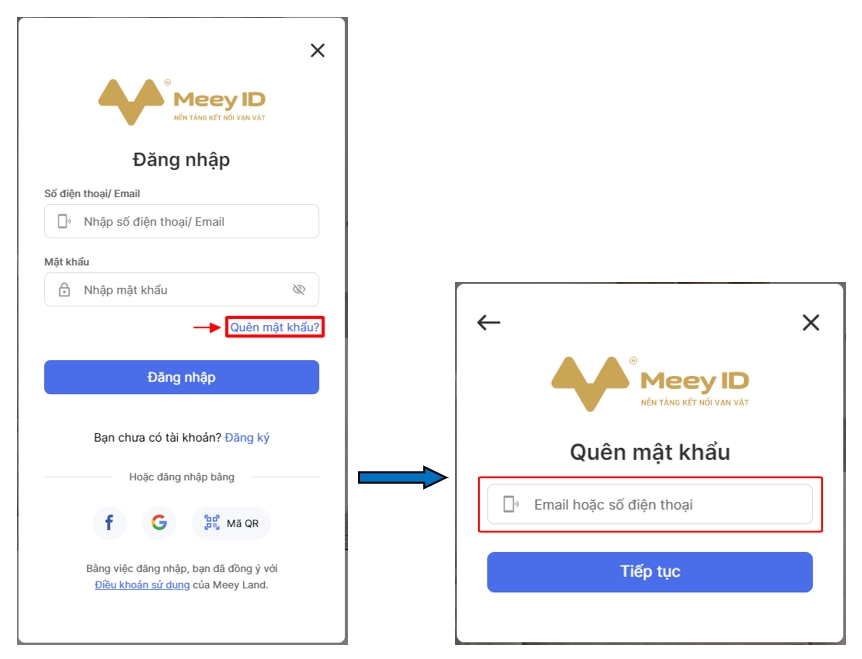This screenshot has height=659, width=862.
Task: Click the Meey ID logo in login dialog
Action: (181, 102)
